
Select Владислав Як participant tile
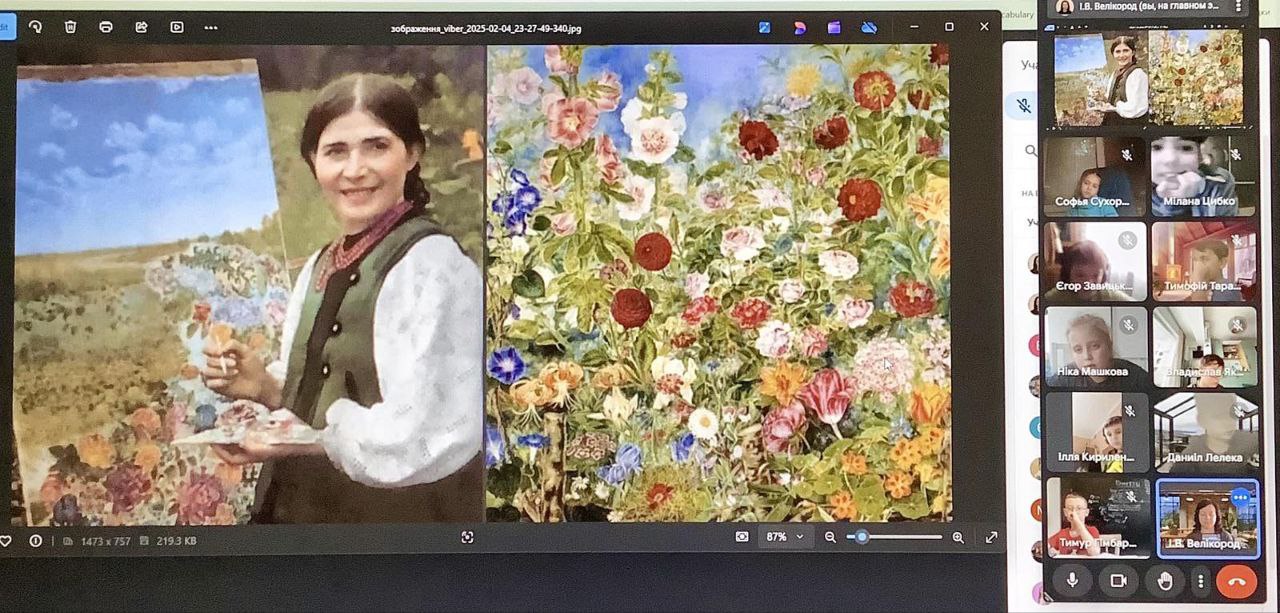tap(1205, 346)
